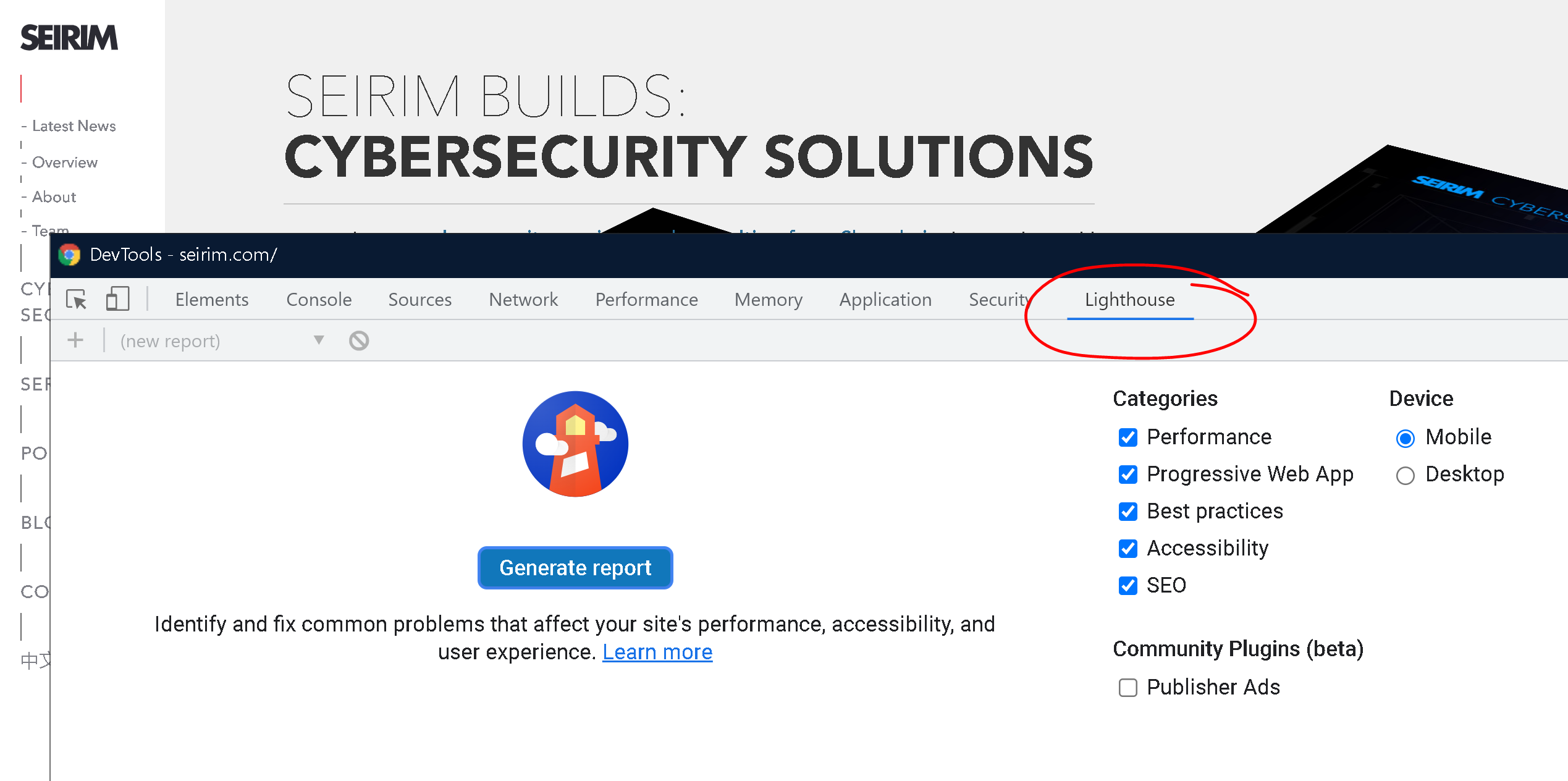Click the Generate report button
This screenshot has width=1568, height=781.
pyautogui.click(x=575, y=568)
